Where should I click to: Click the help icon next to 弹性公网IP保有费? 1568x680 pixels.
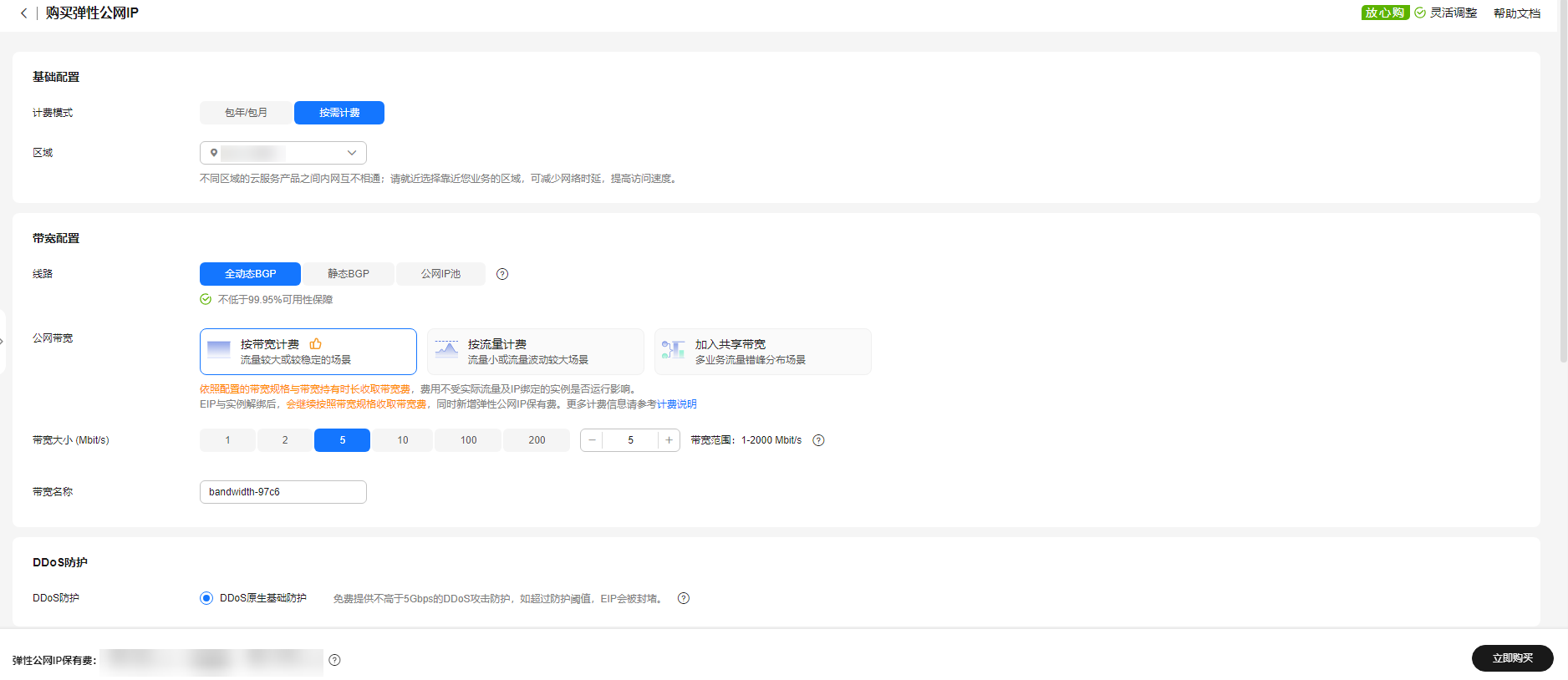click(x=334, y=660)
